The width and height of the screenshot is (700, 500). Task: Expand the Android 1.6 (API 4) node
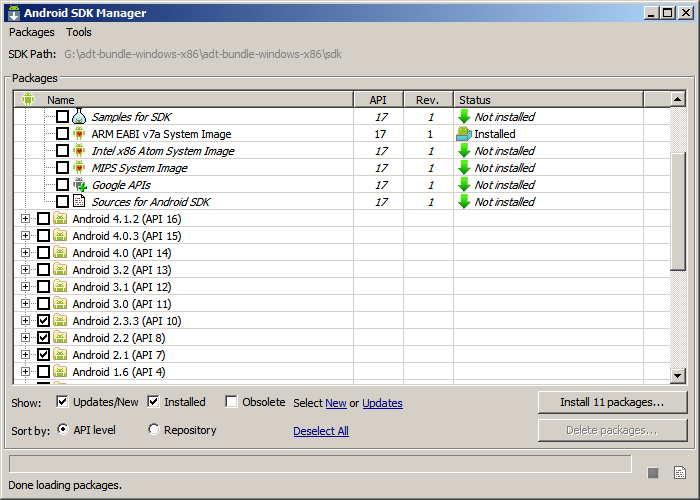click(x=25, y=371)
